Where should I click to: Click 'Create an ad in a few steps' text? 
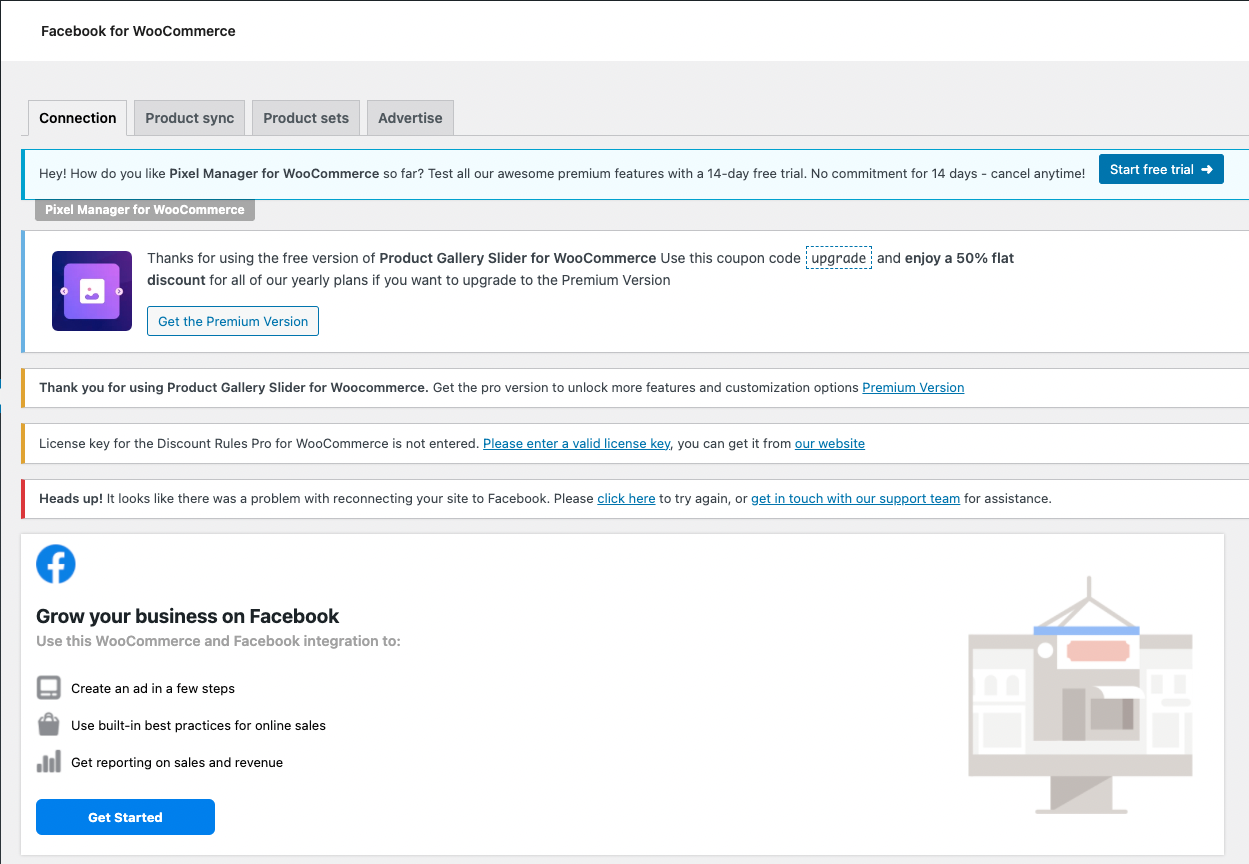click(153, 688)
